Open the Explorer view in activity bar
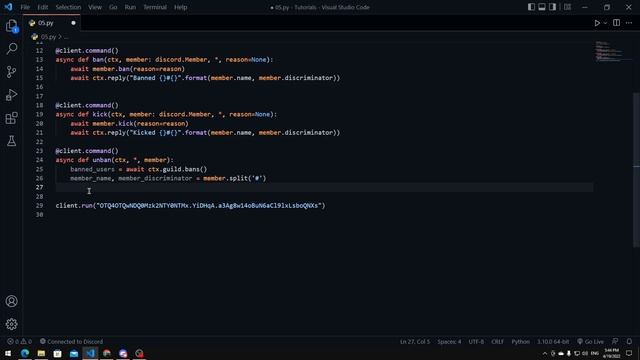The image size is (640, 360). (11, 26)
